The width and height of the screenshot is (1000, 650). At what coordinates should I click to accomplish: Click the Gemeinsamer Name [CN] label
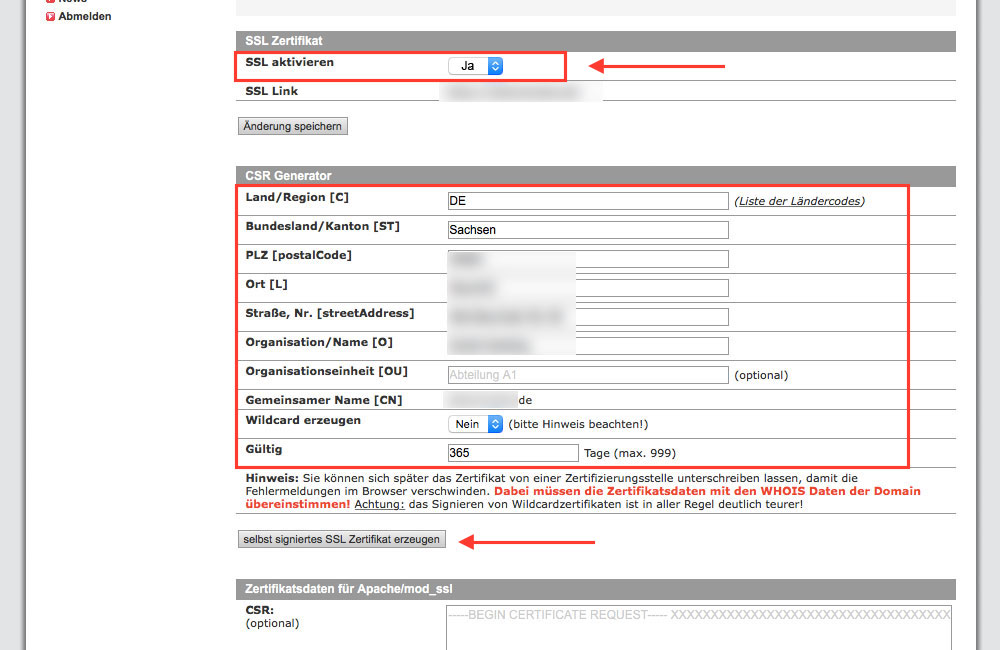pos(324,401)
